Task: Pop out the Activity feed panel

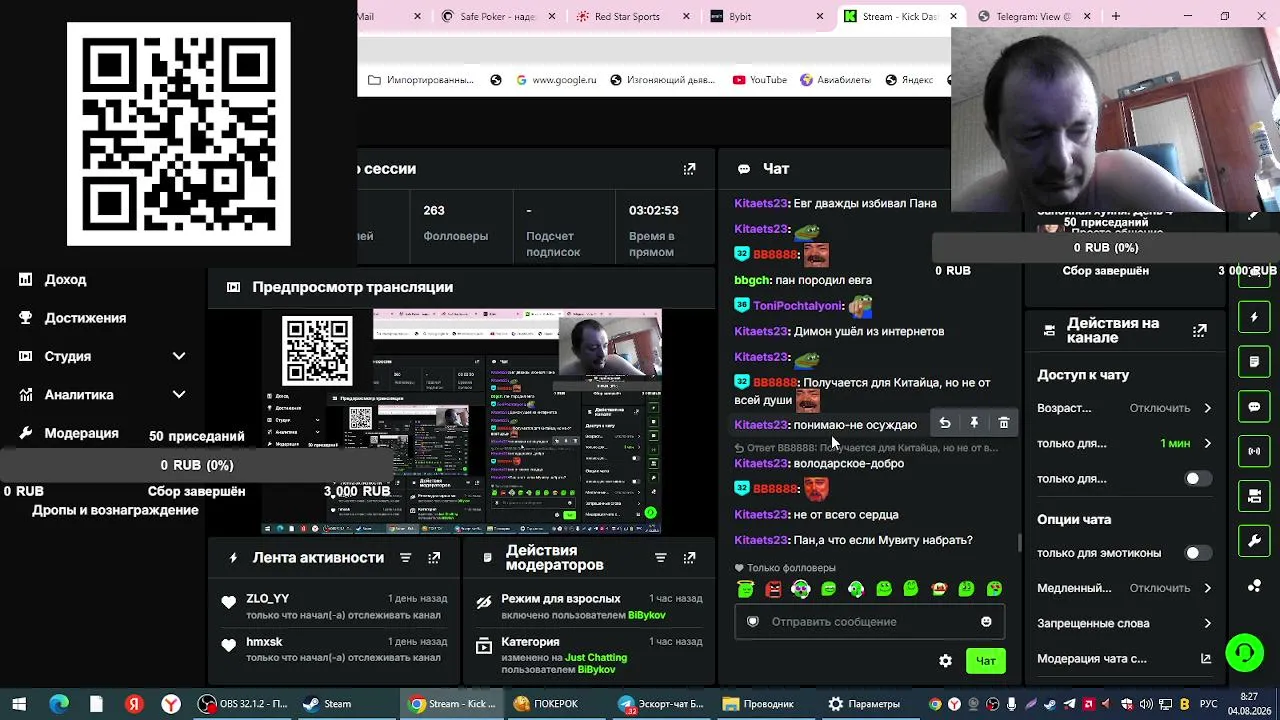Action: tap(434, 558)
